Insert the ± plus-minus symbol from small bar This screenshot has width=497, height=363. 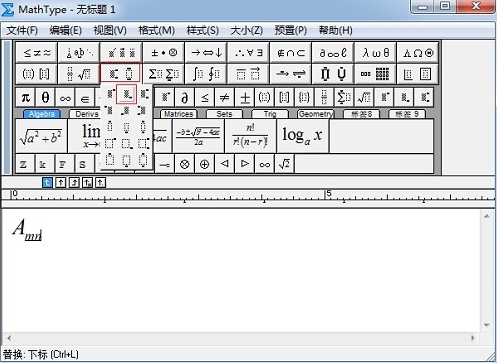[x=245, y=98]
